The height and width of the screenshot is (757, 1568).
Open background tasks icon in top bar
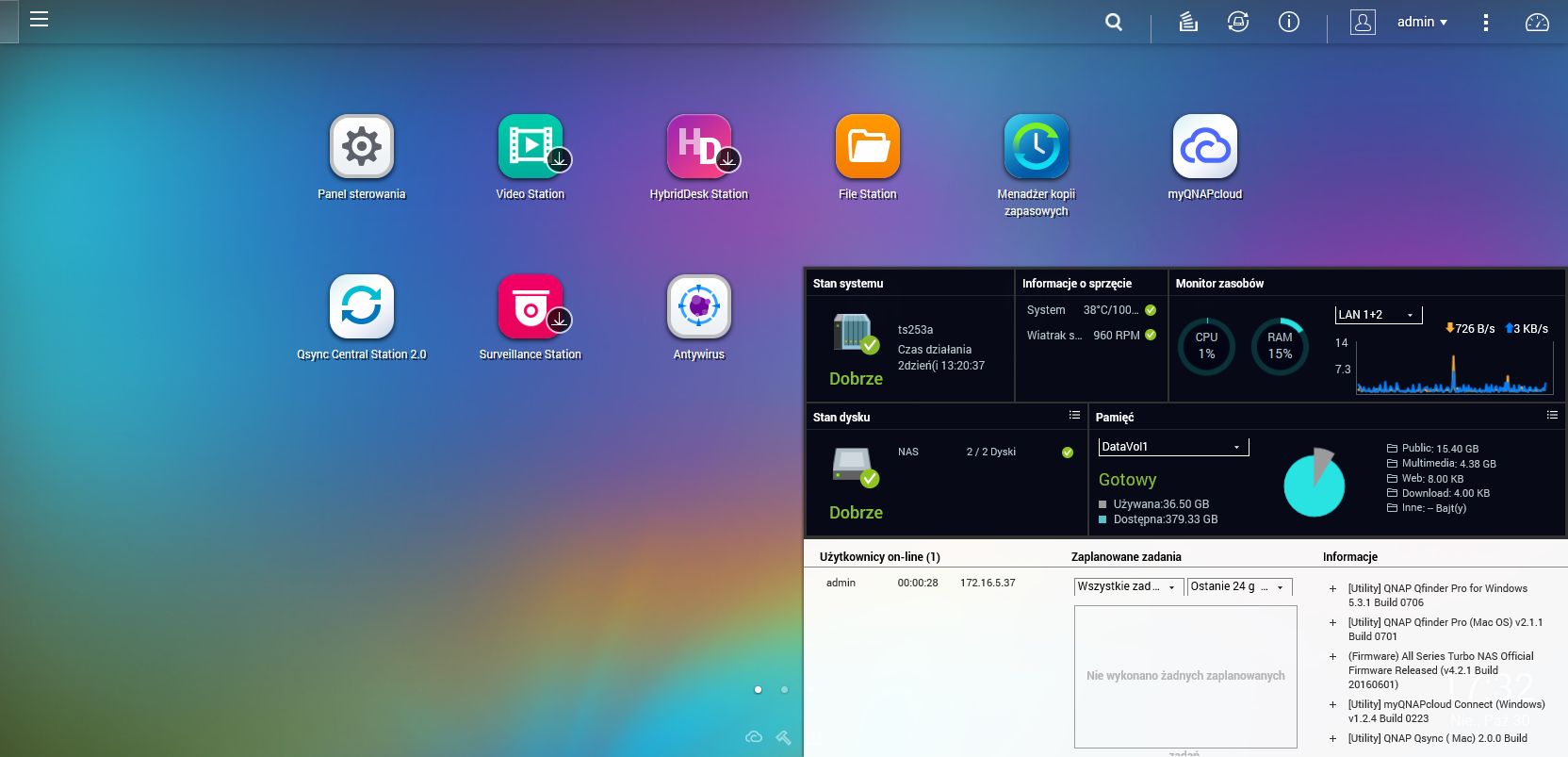[1188, 22]
